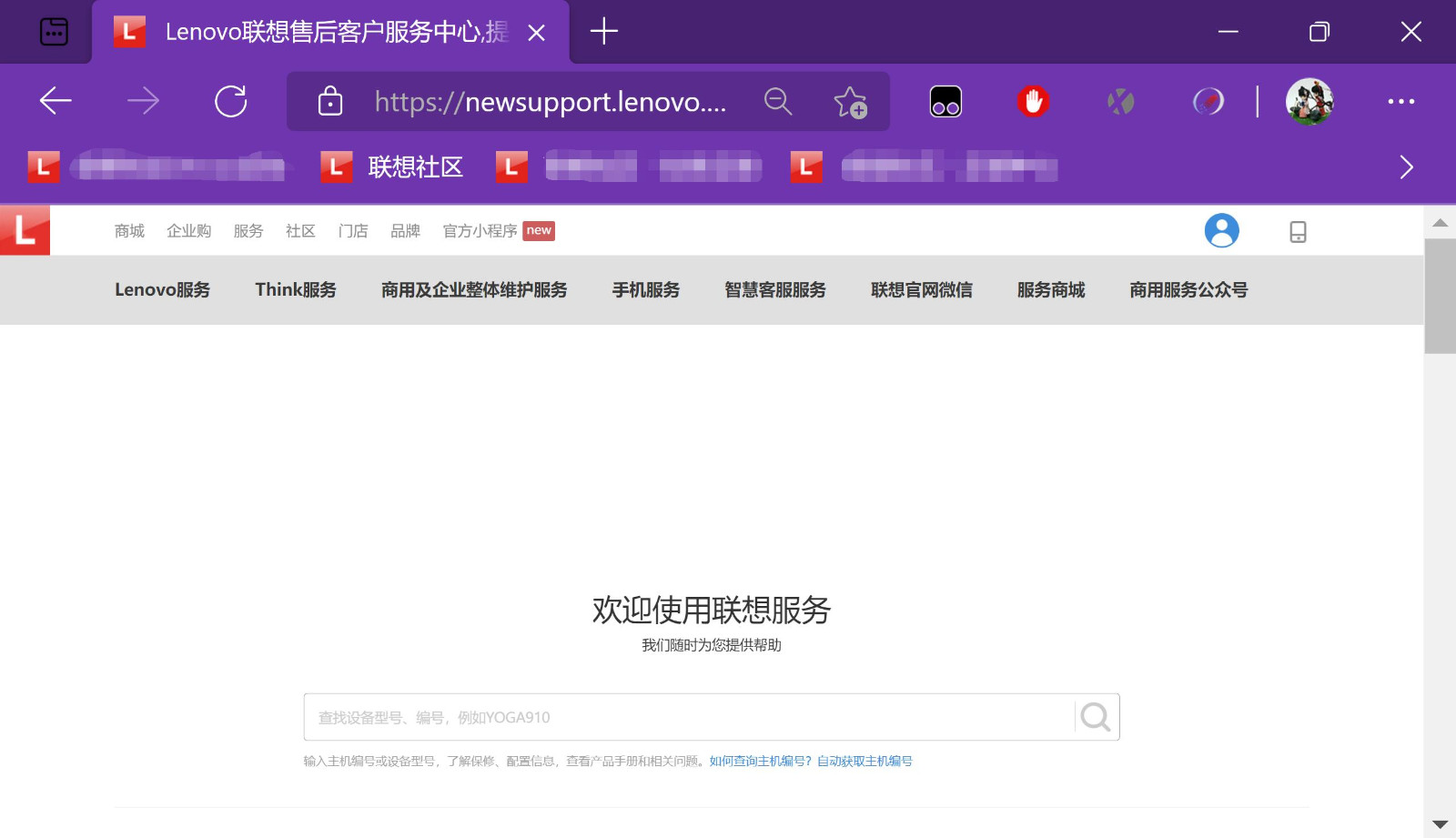This screenshot has width=1456, height=838.
Task: Click the blue user account icon
Action: pos(1221,230)
